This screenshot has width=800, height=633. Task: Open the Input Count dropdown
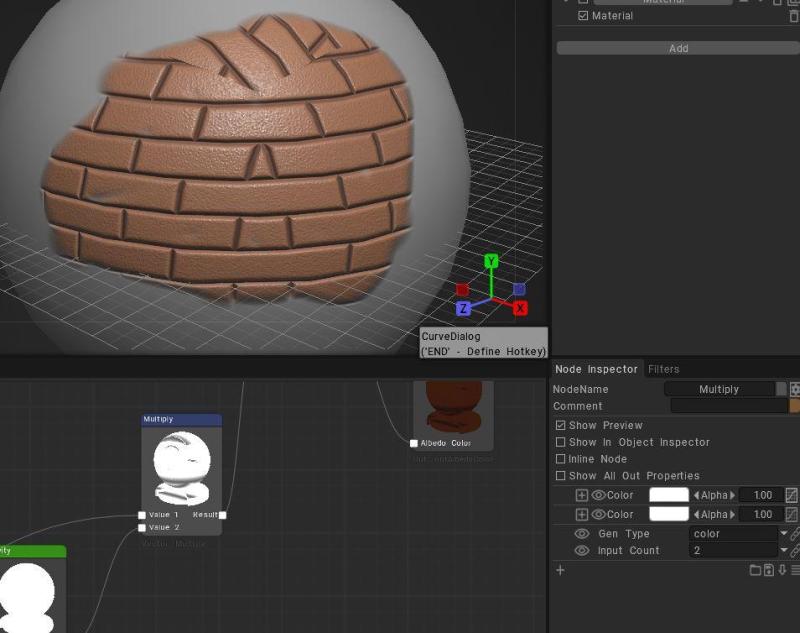point(739,550)
